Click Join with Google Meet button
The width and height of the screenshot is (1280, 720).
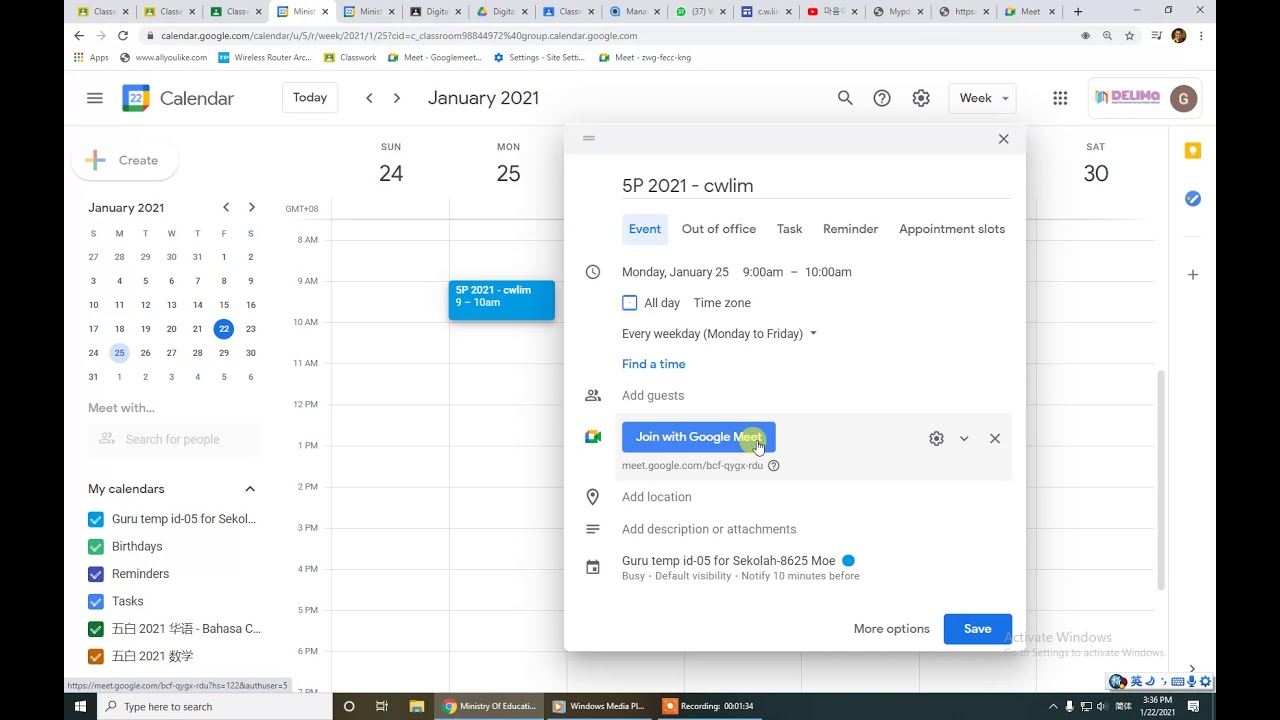[698, 437]
